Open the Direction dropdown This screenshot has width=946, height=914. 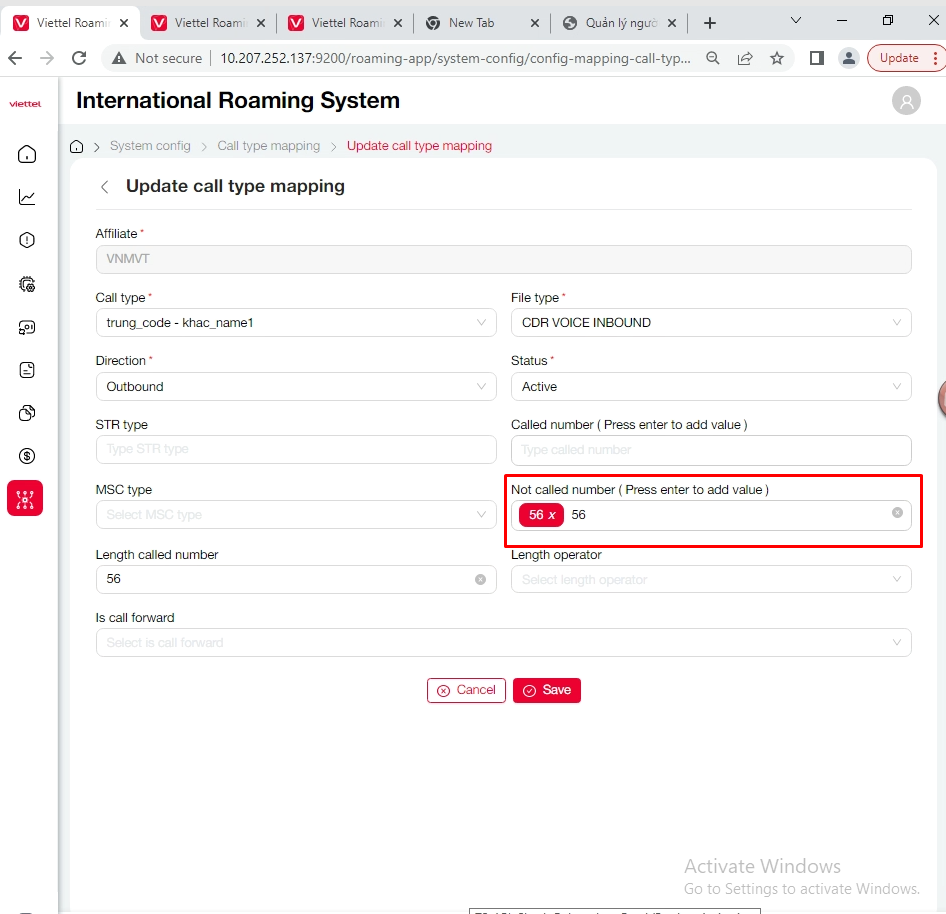pos(296,387)
